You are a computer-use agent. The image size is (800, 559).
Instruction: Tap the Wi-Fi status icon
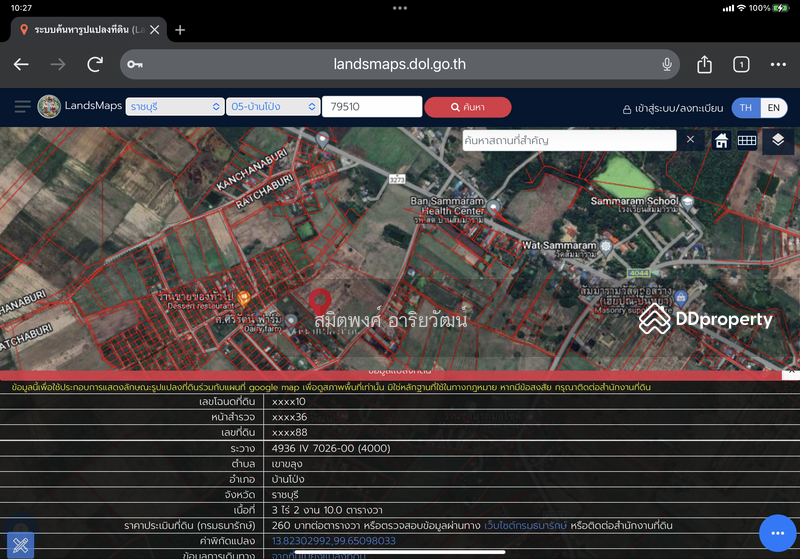point(741,8)
